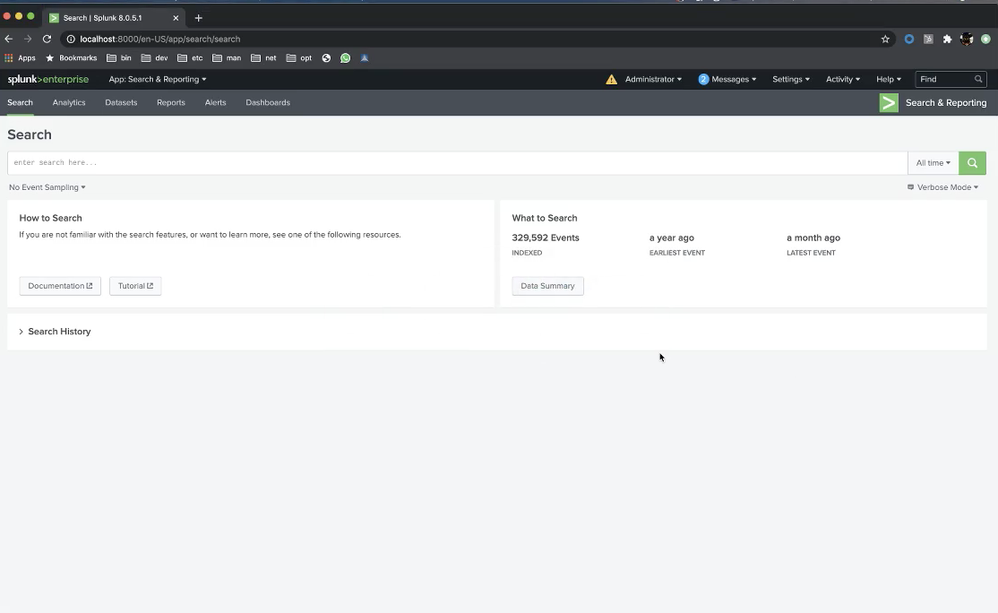
Task: View site information icon in address bar
Action: [71, 39]
